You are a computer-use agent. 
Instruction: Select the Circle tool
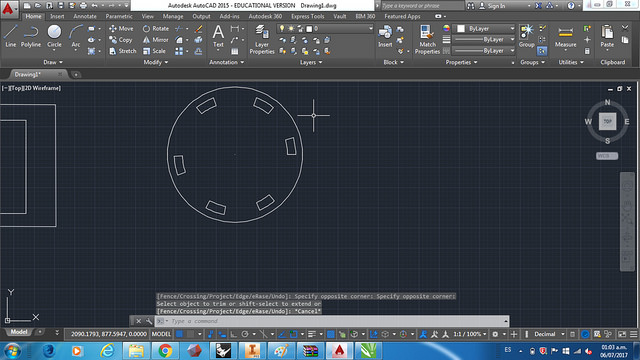click(x=54, y=36)
